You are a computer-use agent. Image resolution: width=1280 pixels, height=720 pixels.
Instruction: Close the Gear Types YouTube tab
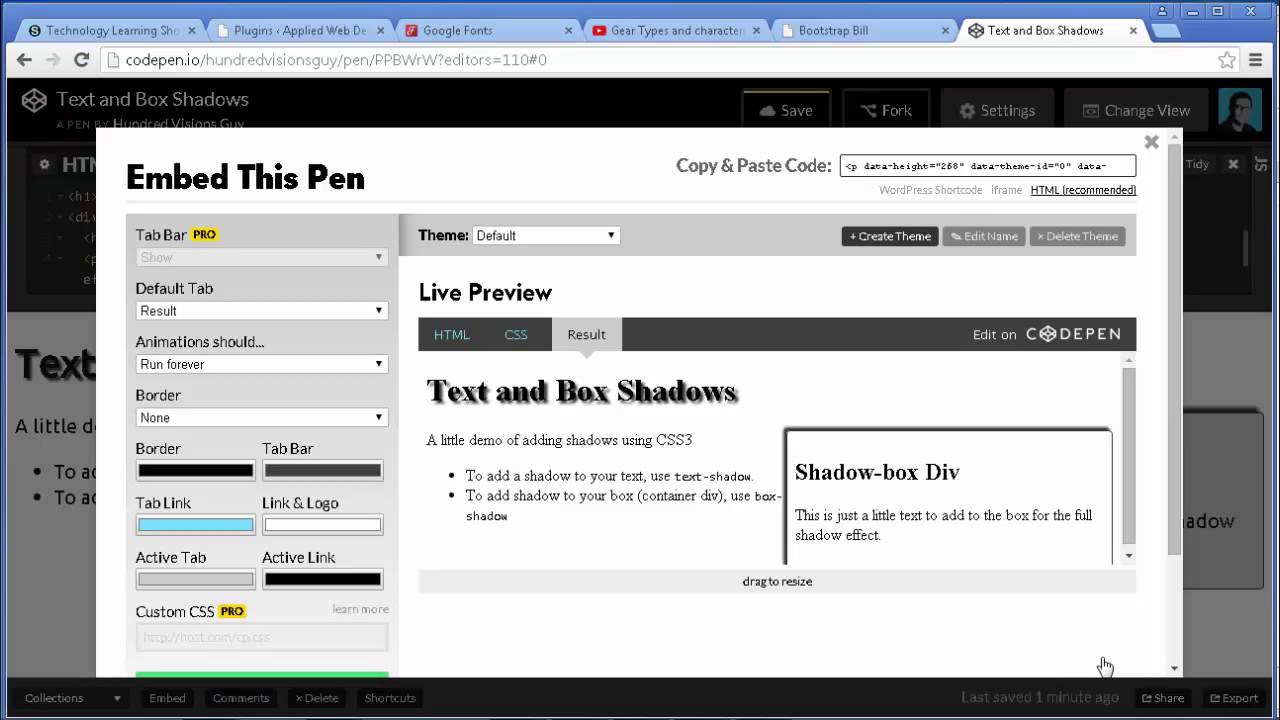pyautogui.click(x=757, y=31)
